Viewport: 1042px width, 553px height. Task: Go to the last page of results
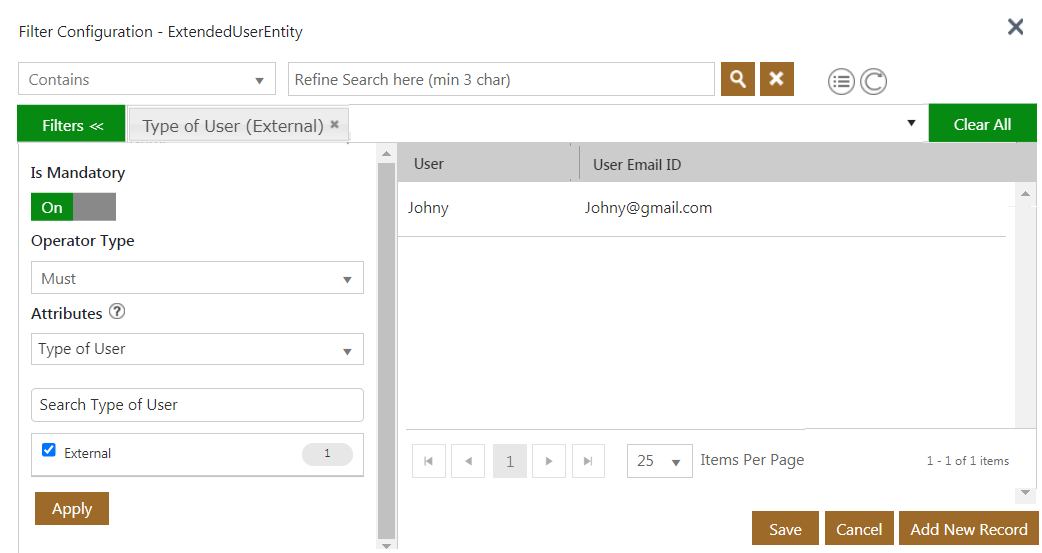point(588,461)
